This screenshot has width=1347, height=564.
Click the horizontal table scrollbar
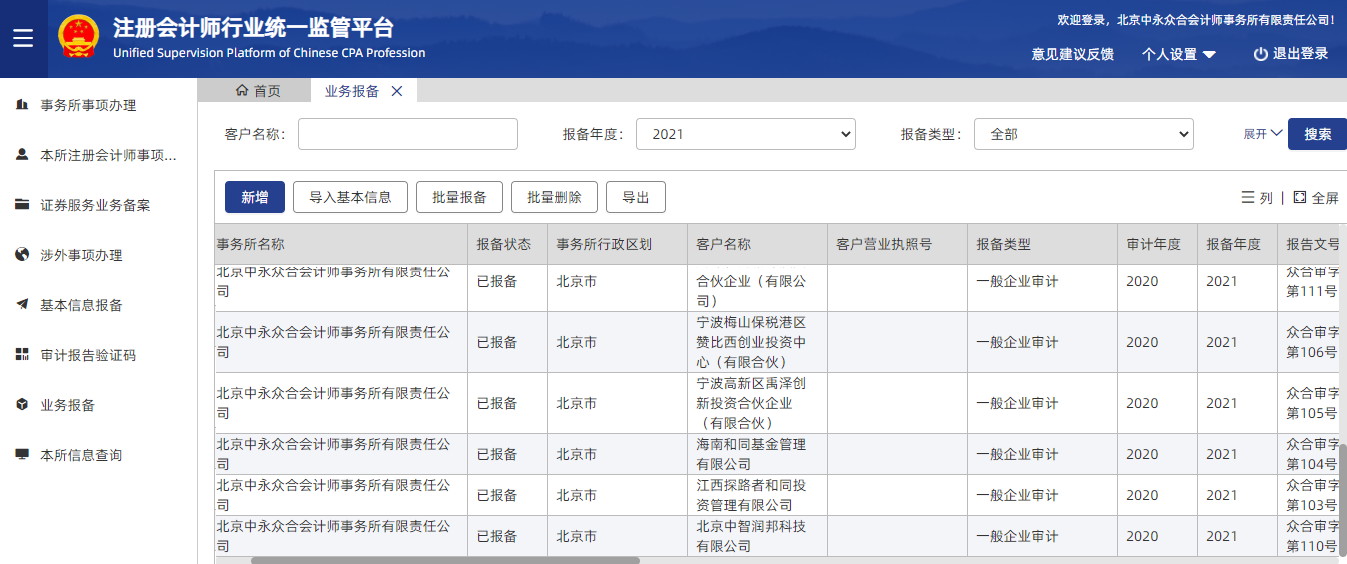pyautogui.click(x=445, y=560)
